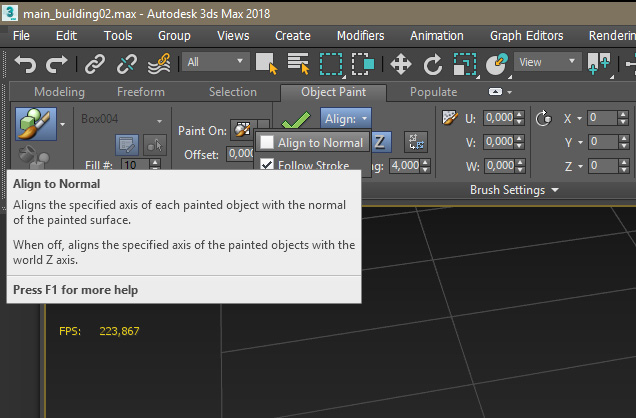Switch to the Freeform ribbon tab
This screenshot has width=636, height=418.
pos(141,92)
